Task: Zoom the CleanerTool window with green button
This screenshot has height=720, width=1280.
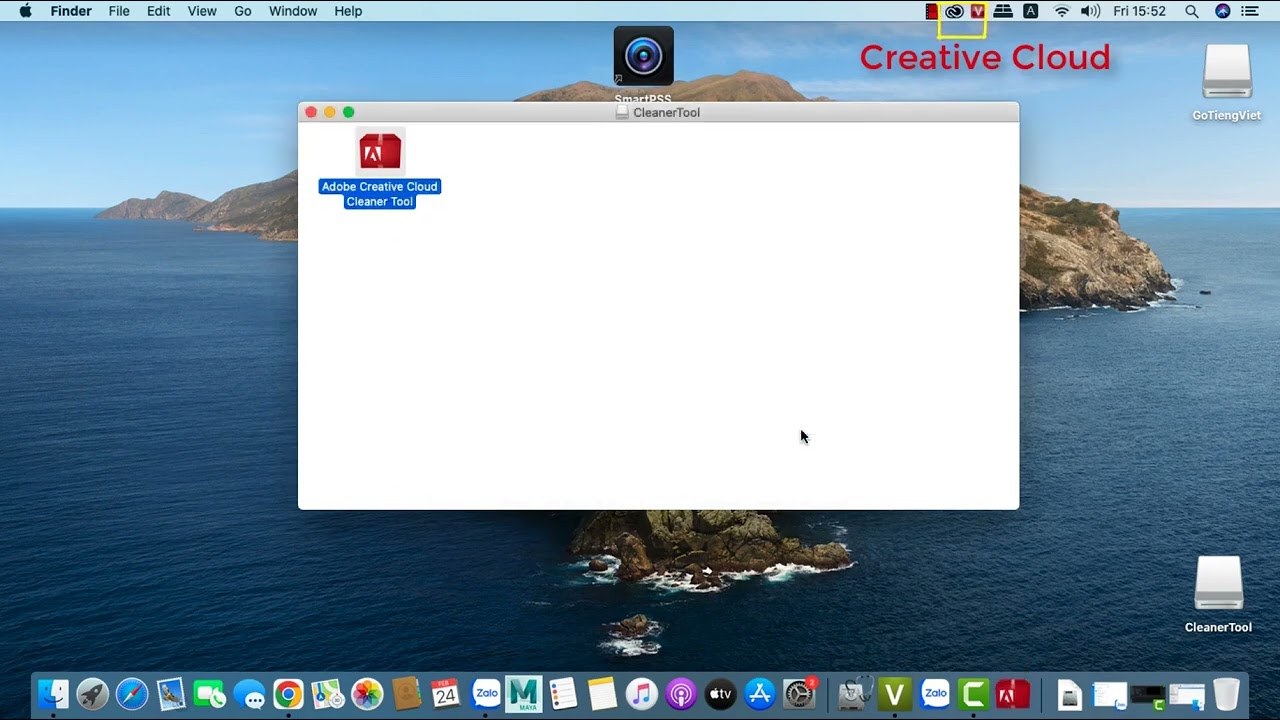Action: coord(349,112)
